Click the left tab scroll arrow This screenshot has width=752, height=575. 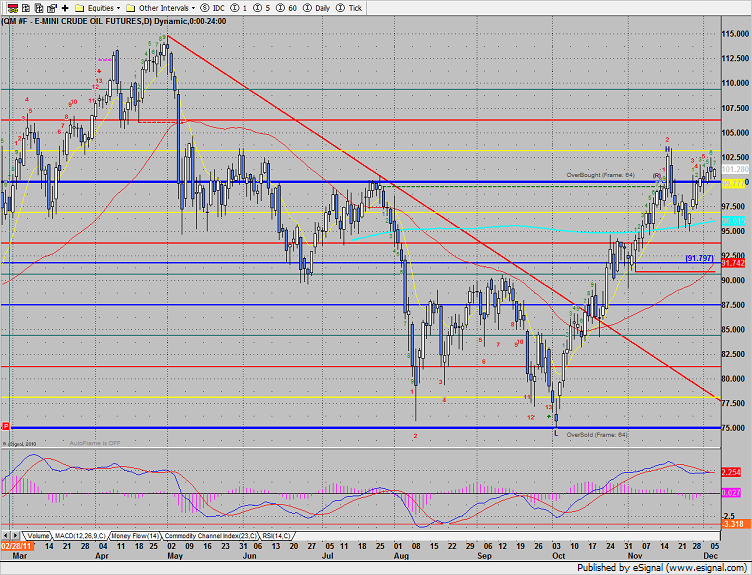[x=6, y=535]
